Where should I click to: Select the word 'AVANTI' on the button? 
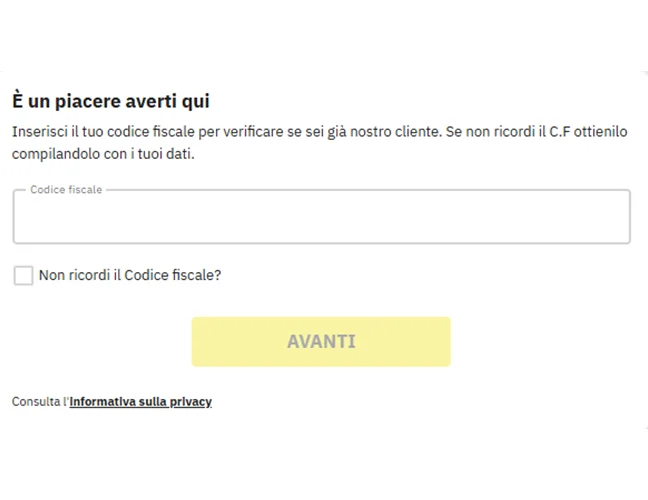pyautogui.click(x=321, y=342)
